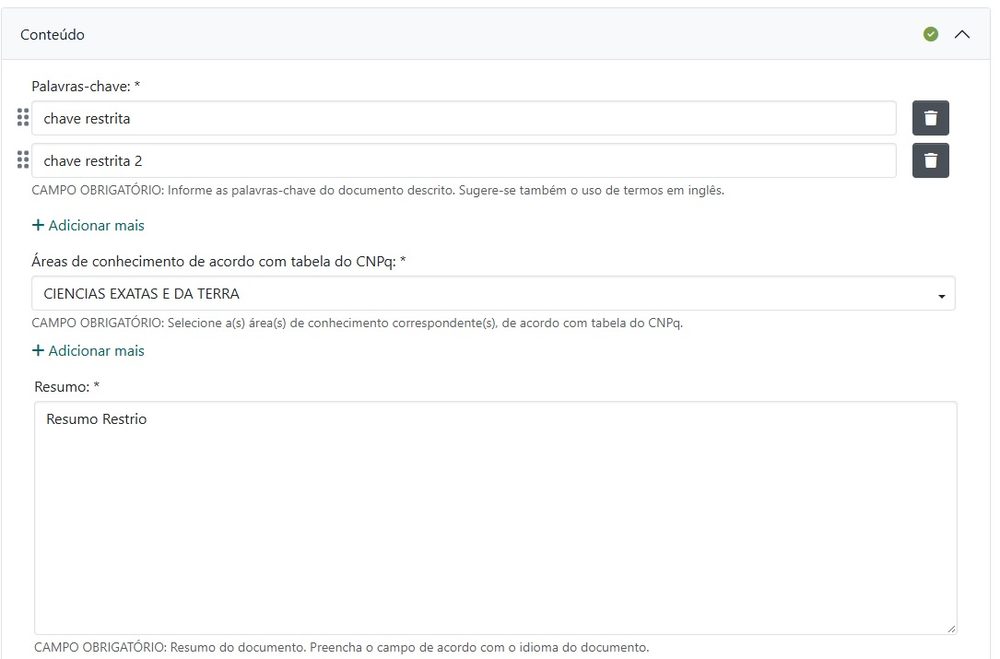Viewport: 1000px width, 659px height.
Task: Grab the drag handle beside 'chave restrita 2'
Action: pos(23,159)
